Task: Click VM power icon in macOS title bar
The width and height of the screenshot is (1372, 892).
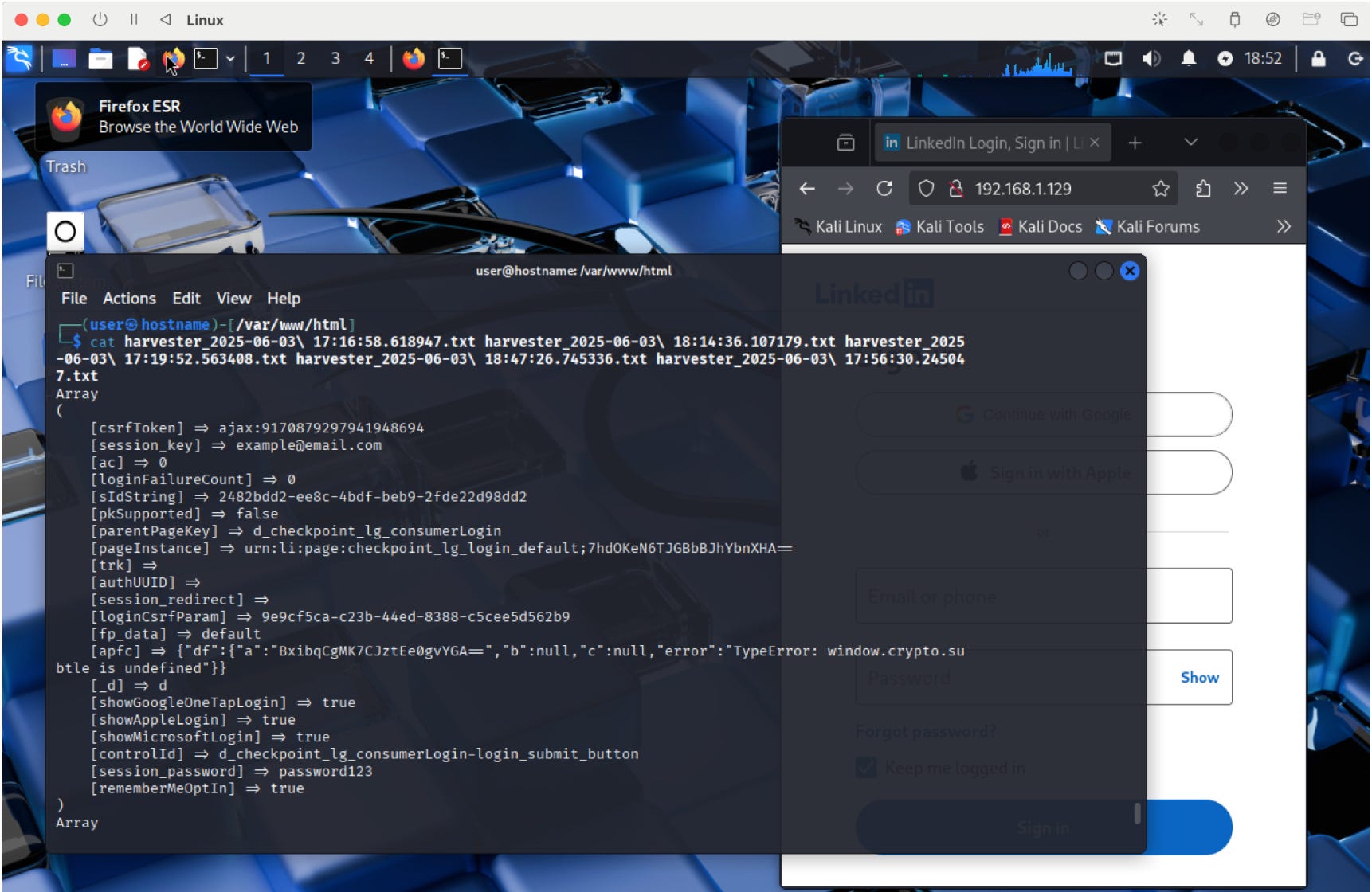Action: (x=100, y=19)
